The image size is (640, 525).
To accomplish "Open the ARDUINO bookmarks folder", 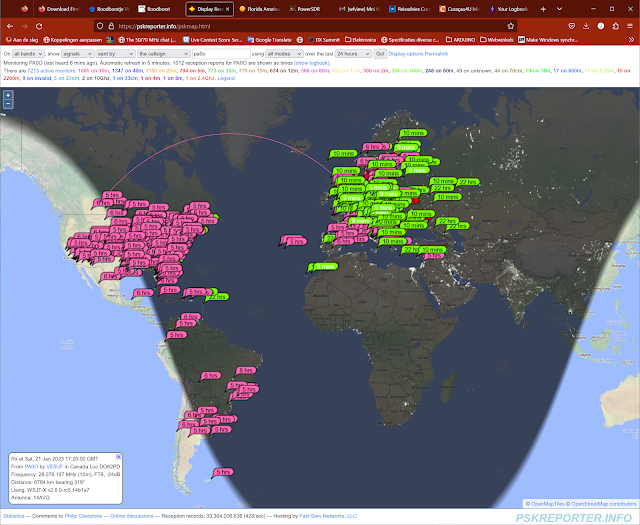I will [460, 40].
